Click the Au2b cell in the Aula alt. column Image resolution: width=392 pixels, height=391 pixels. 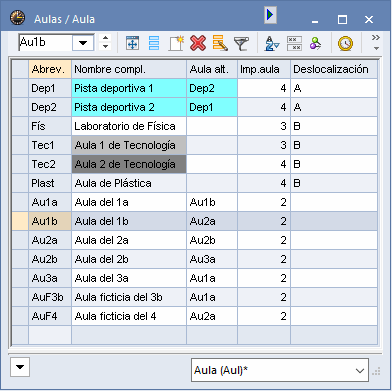pos(212,240)
